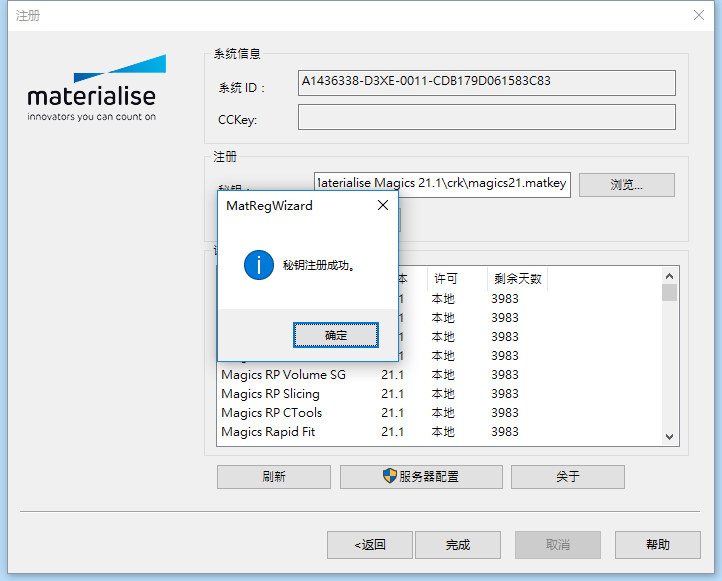Image resolution: width=722 pixels, height=581 pixels.
Task: Click the key file path field
Action: [x=441, y=184]
